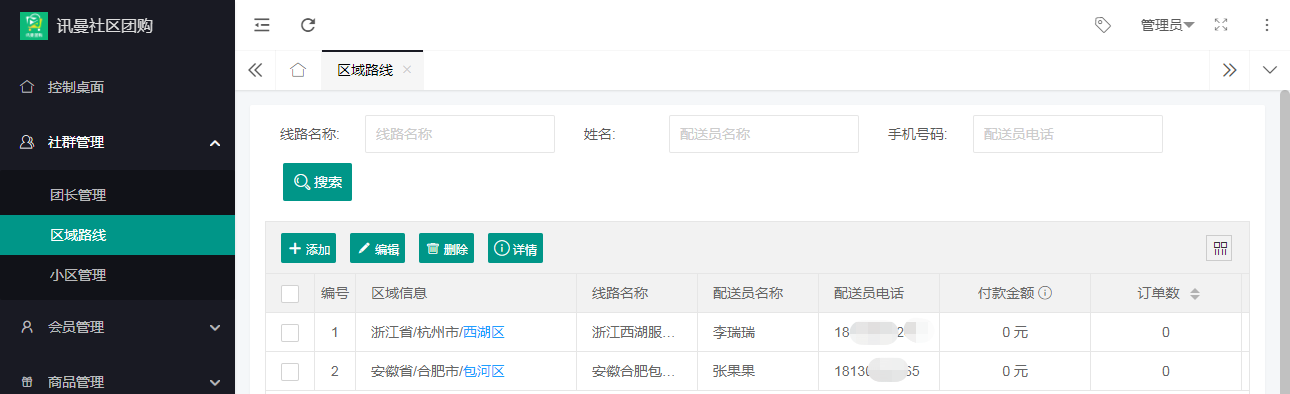
Task: Click the 0 元 cell in 李瑞瑞 row
Action: (1015, 332)
